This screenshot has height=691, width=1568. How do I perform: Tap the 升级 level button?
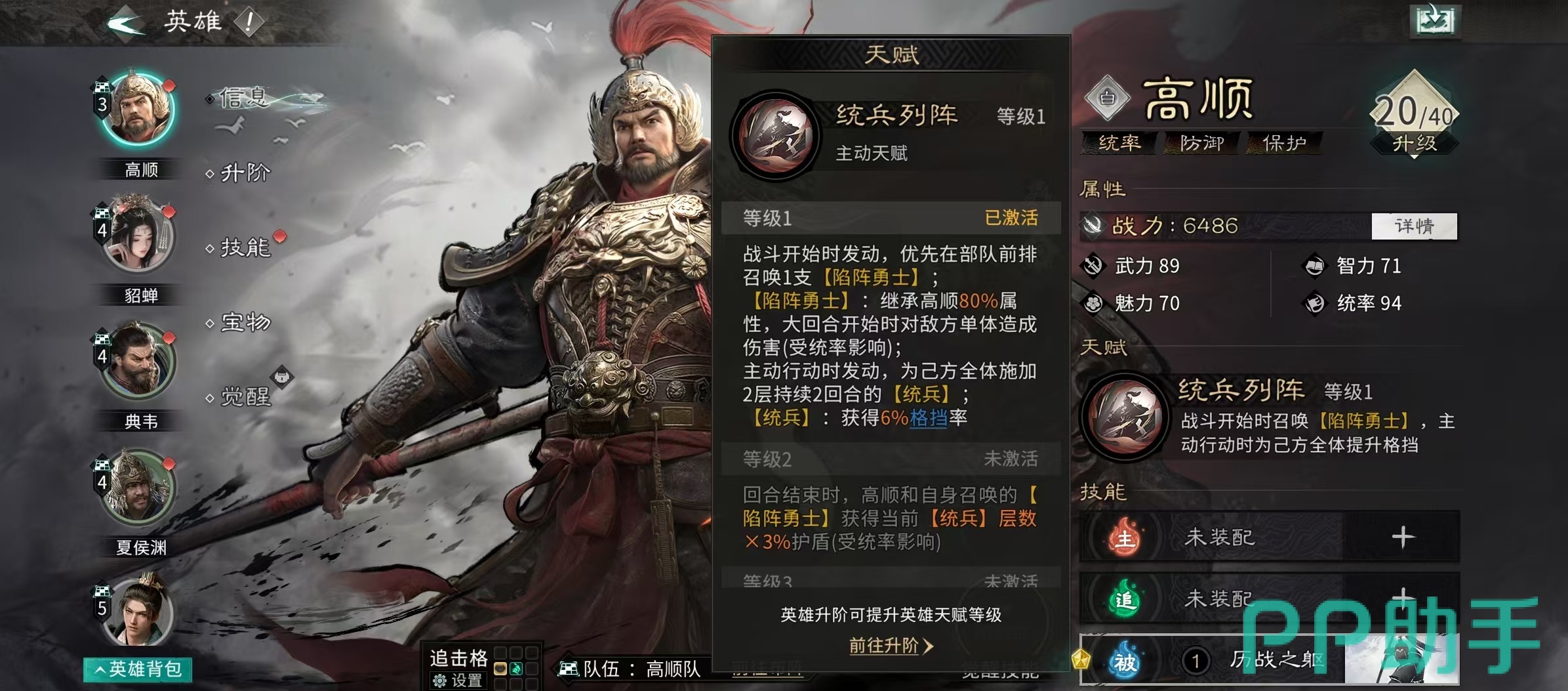coord(1415,143)
